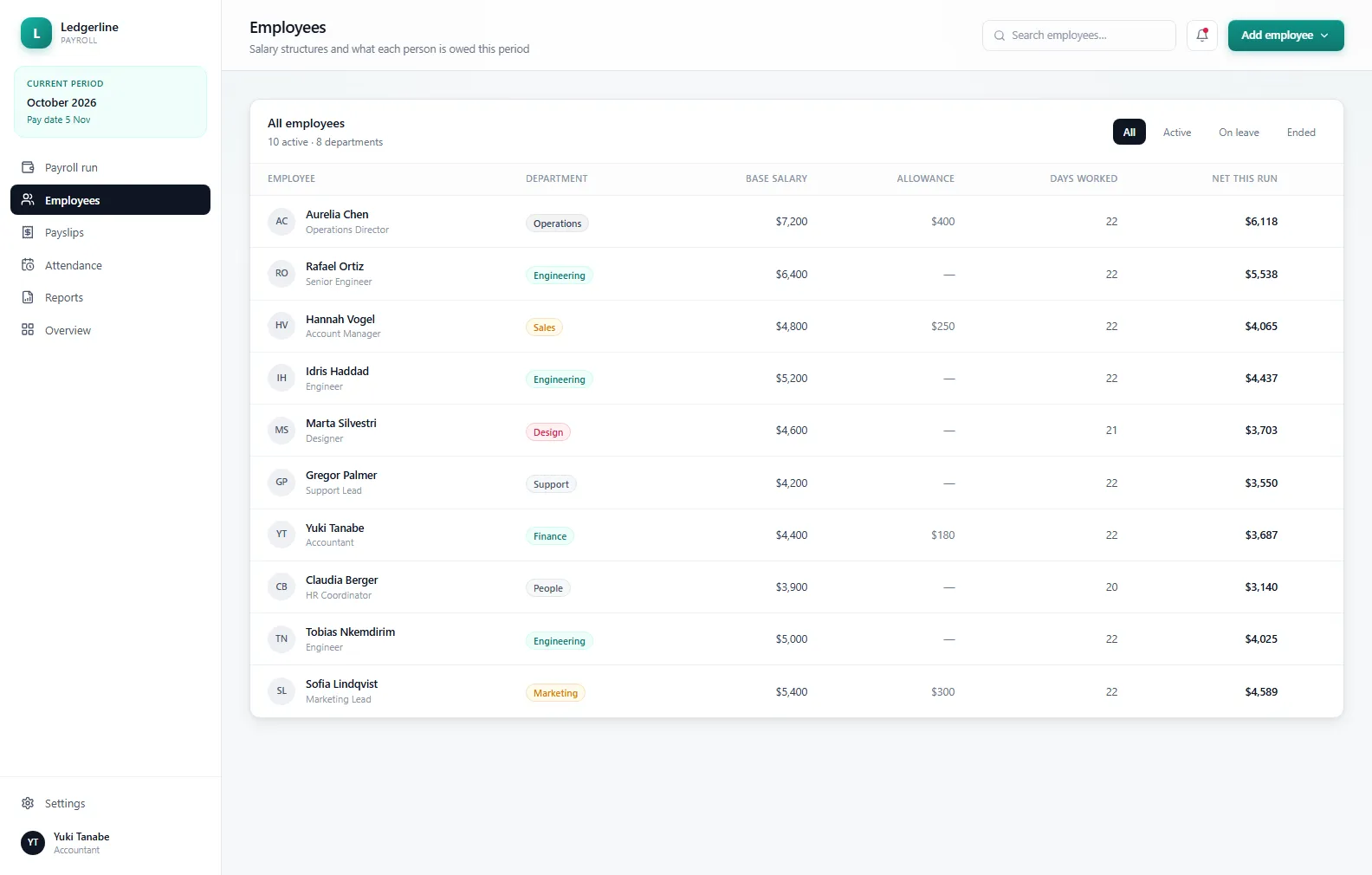This screenshot has width=1372, height=875.
Task: Click the Overview grid icon
Action: coord(28,330)
